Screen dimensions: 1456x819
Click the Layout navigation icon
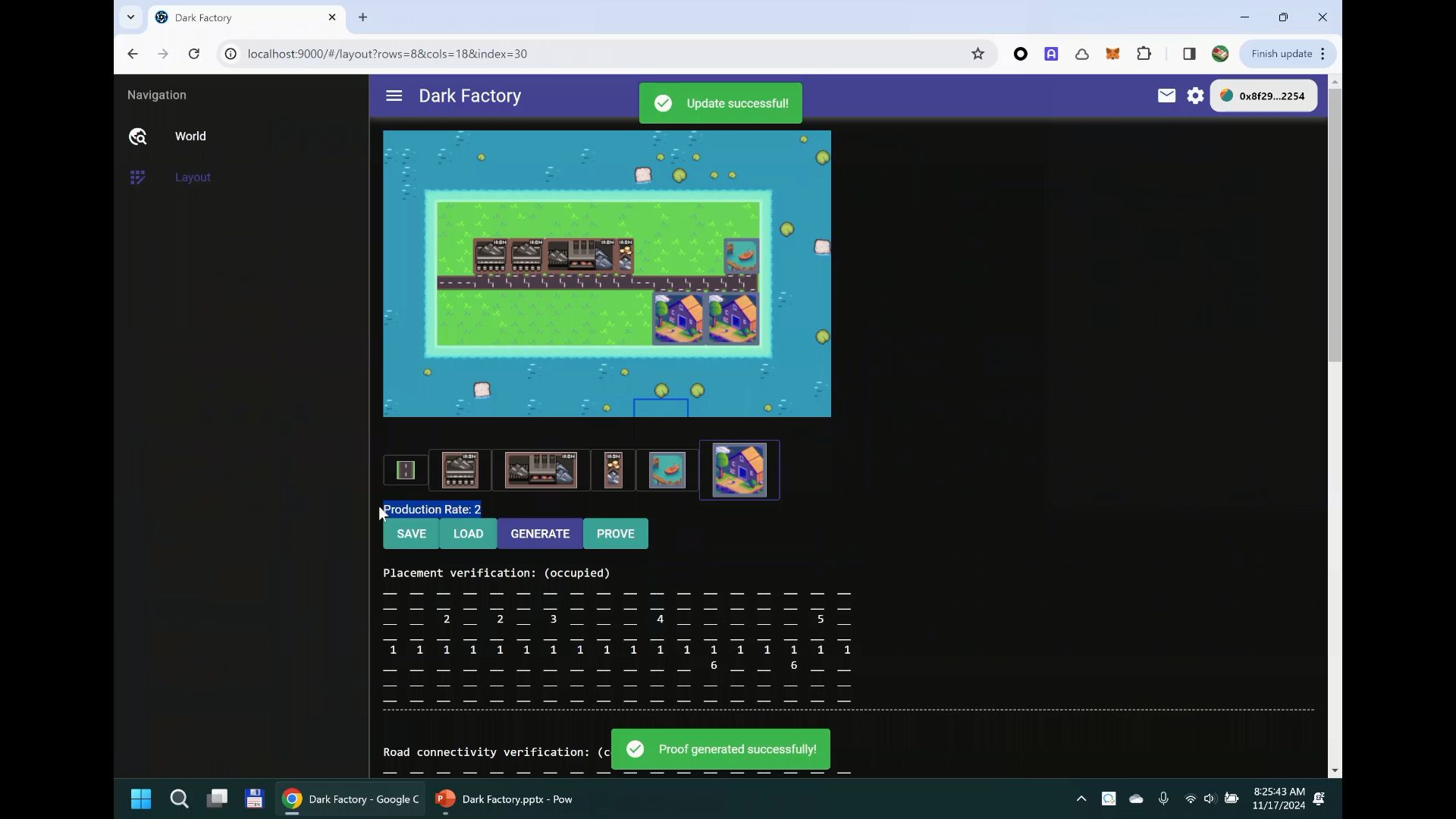tap(137, 177)
